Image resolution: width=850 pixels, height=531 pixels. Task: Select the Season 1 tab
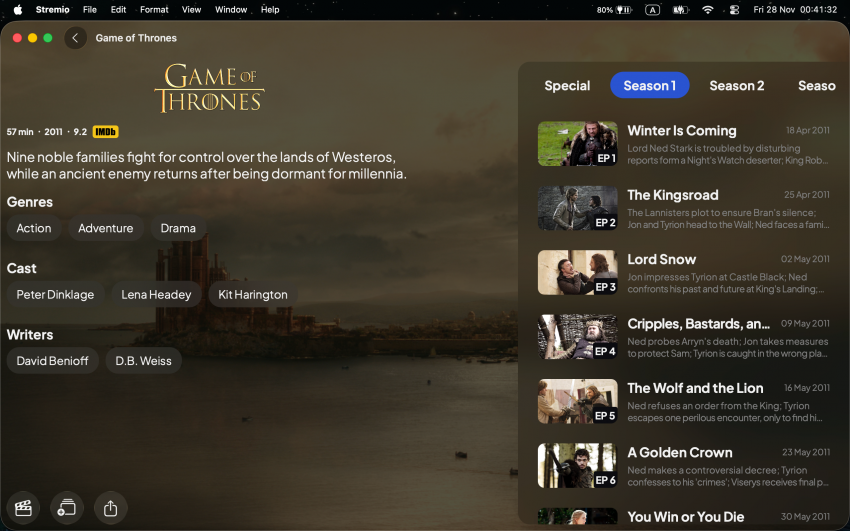coord(649,86)
